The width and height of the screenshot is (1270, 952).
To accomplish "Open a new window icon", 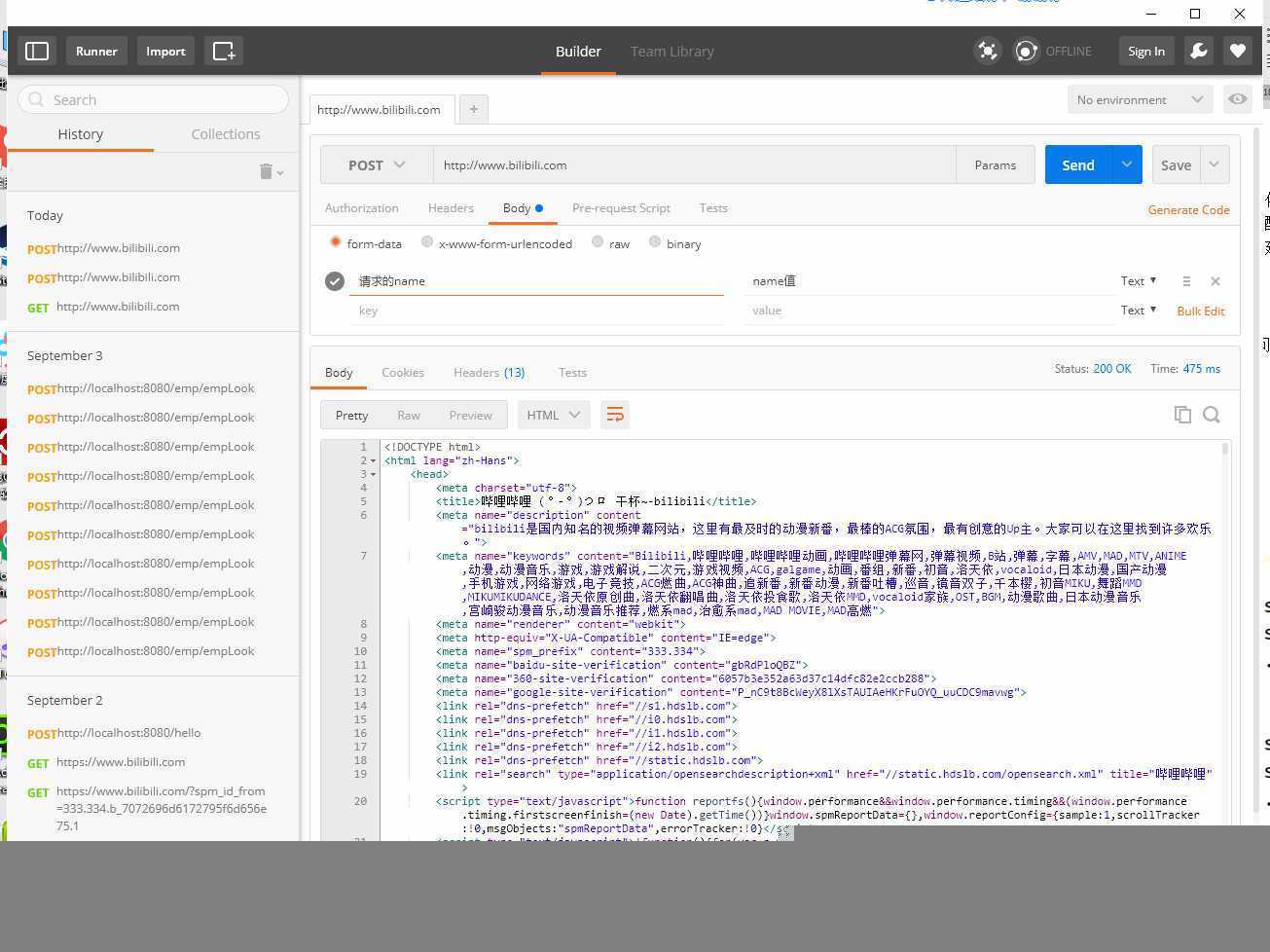I will point(224,51).
